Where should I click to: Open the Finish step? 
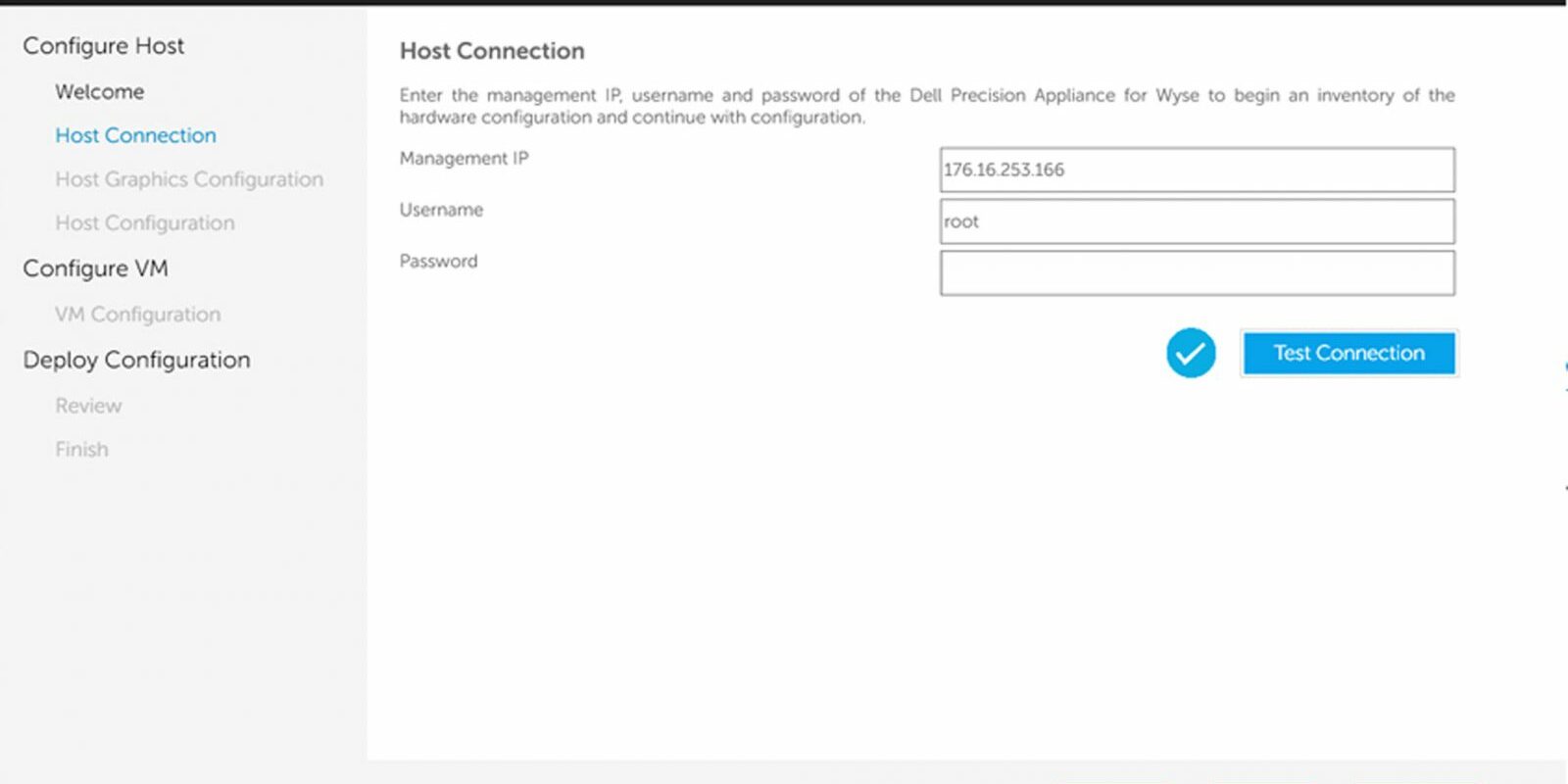(x=81, y=450)
